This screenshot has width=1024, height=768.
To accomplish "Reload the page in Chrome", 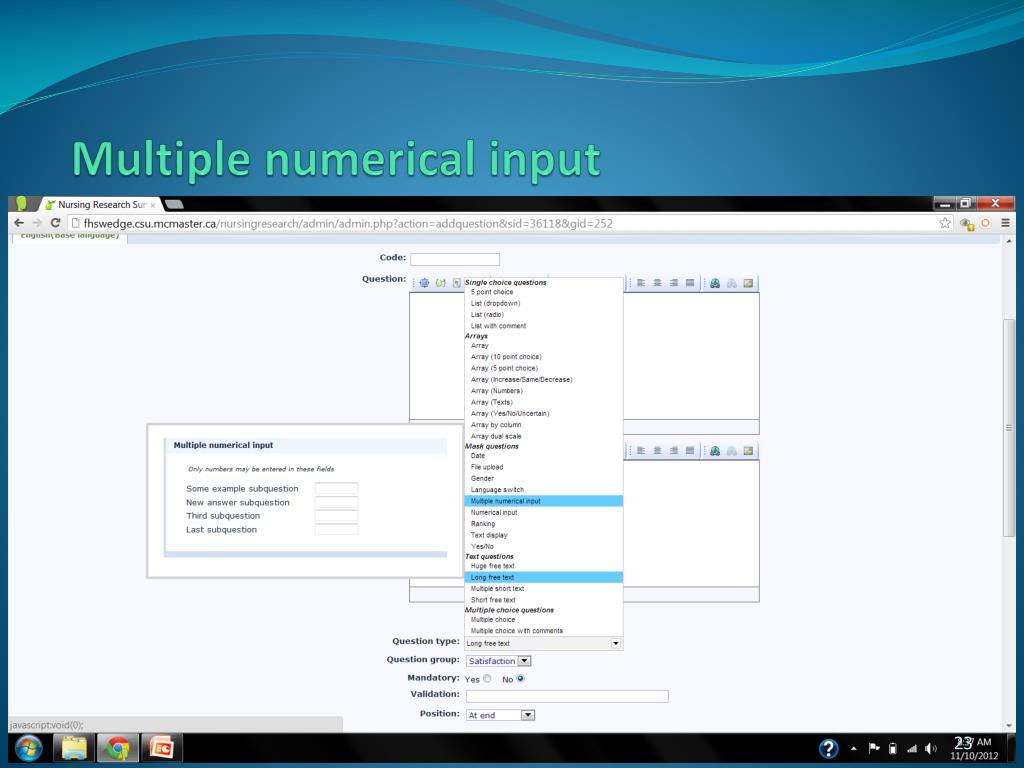I will (55, 223).
